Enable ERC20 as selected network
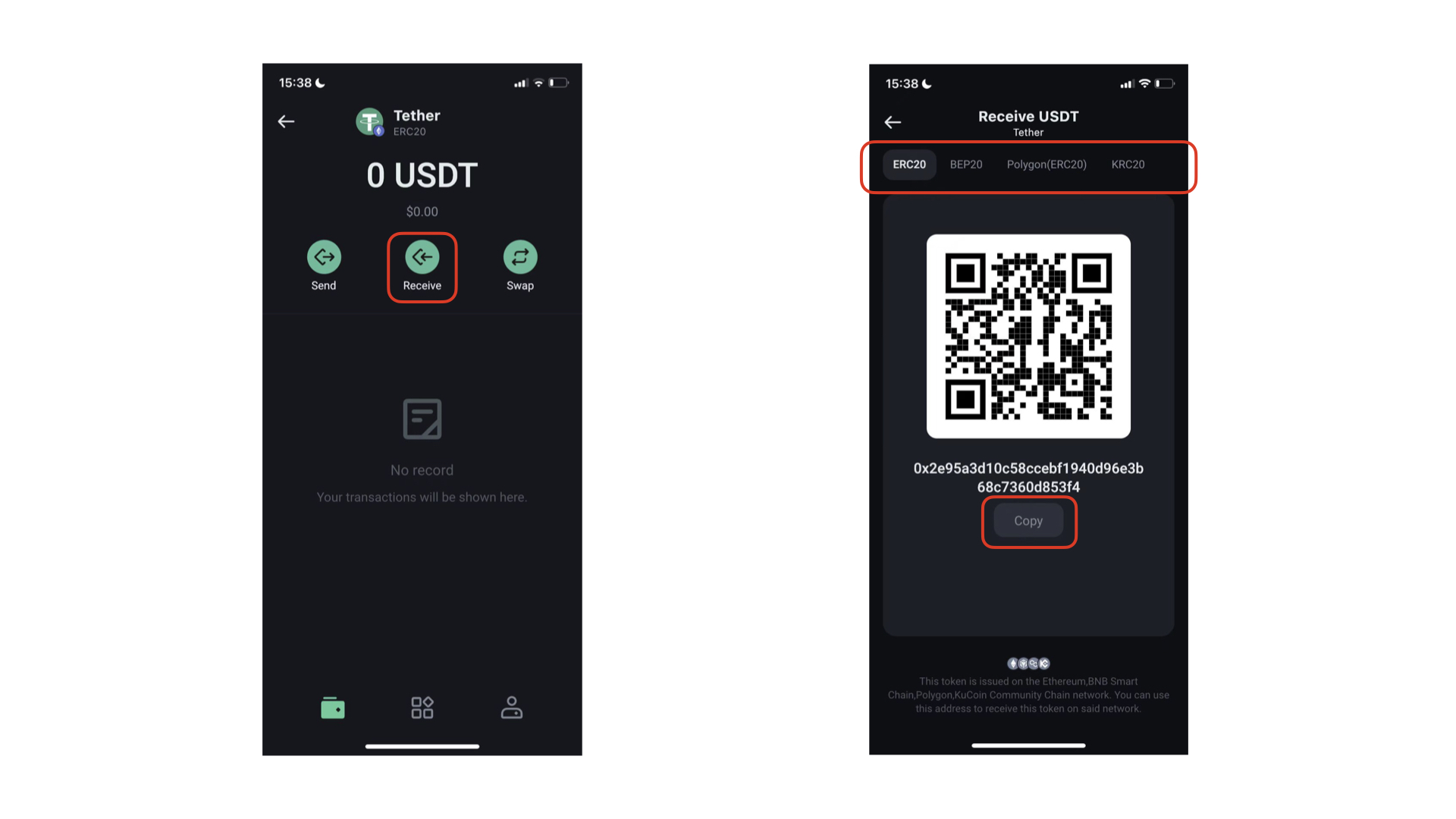Screen dimensions: 1456x819 pos(909,163)
